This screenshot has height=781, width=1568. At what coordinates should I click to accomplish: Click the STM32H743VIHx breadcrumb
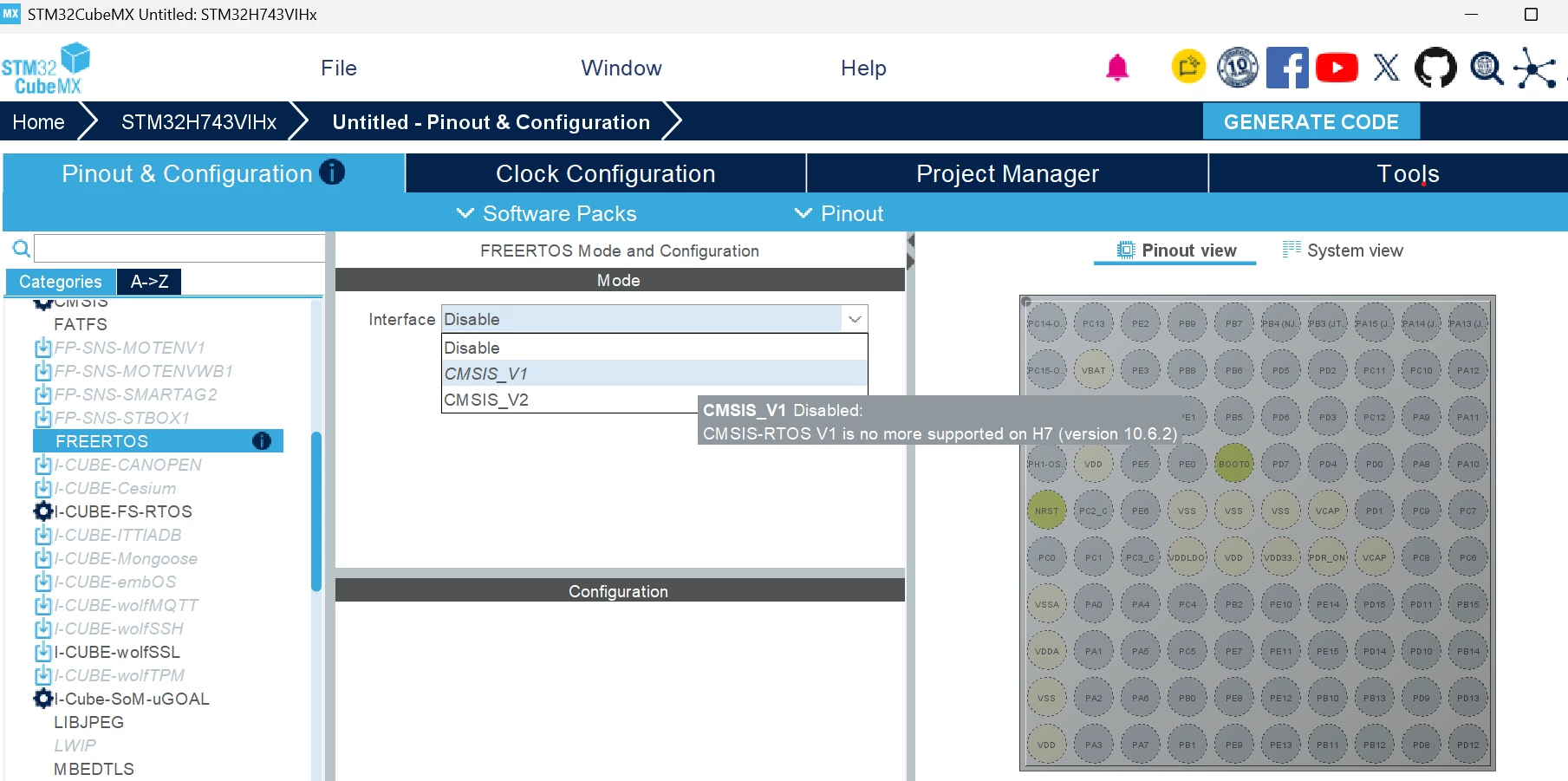199,122
